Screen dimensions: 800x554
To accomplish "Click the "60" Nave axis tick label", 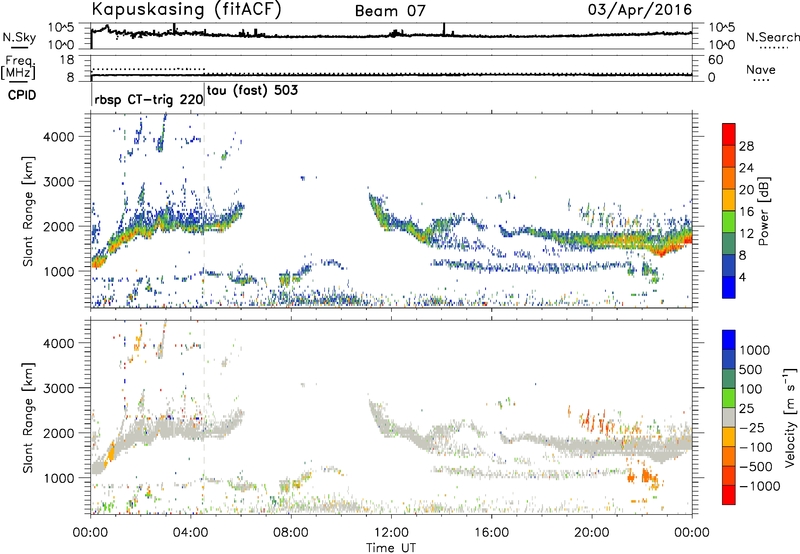I will point(715,60).
